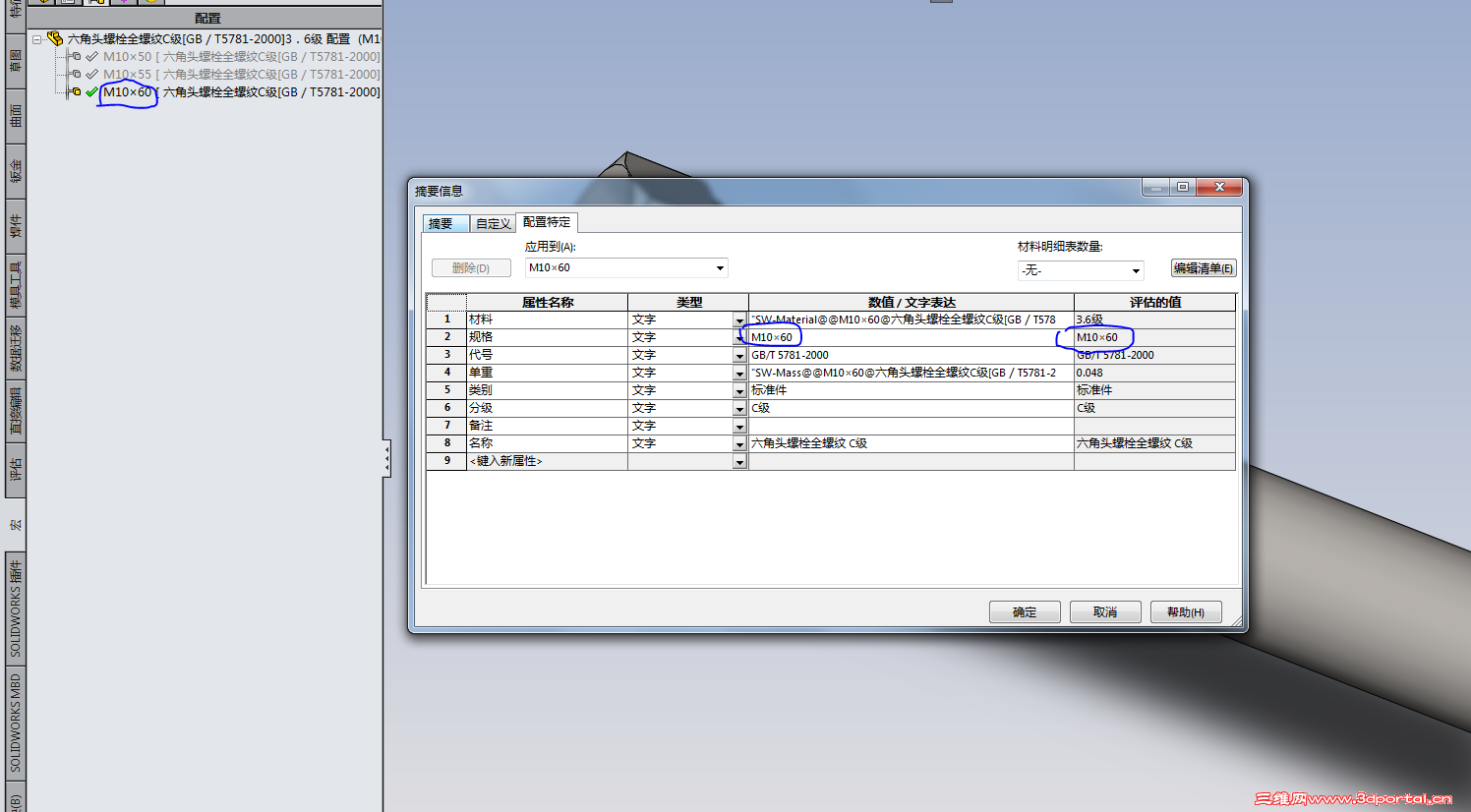Click the 名称 value cell 六角头螺栓全螺纹 C级
The height and width of the screenshot is (812, 1471).
click(912, 444)
